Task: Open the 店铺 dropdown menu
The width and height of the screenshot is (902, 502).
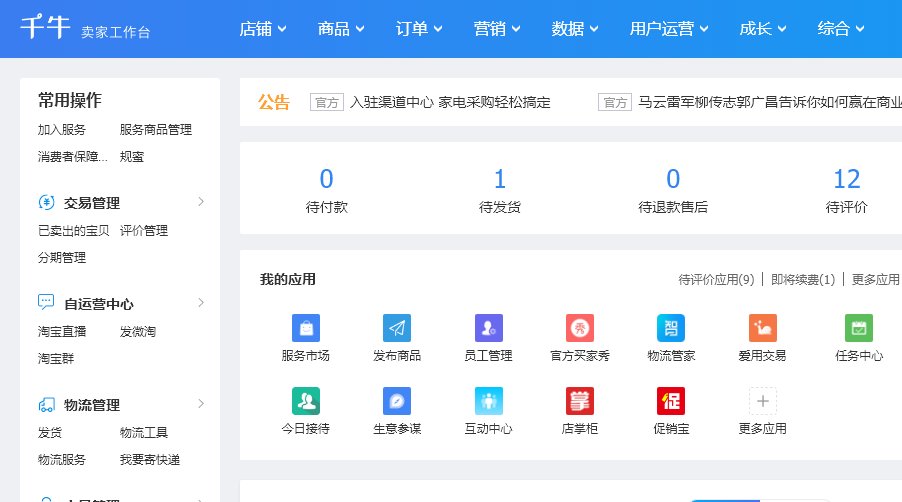Action: click(262, 28)
